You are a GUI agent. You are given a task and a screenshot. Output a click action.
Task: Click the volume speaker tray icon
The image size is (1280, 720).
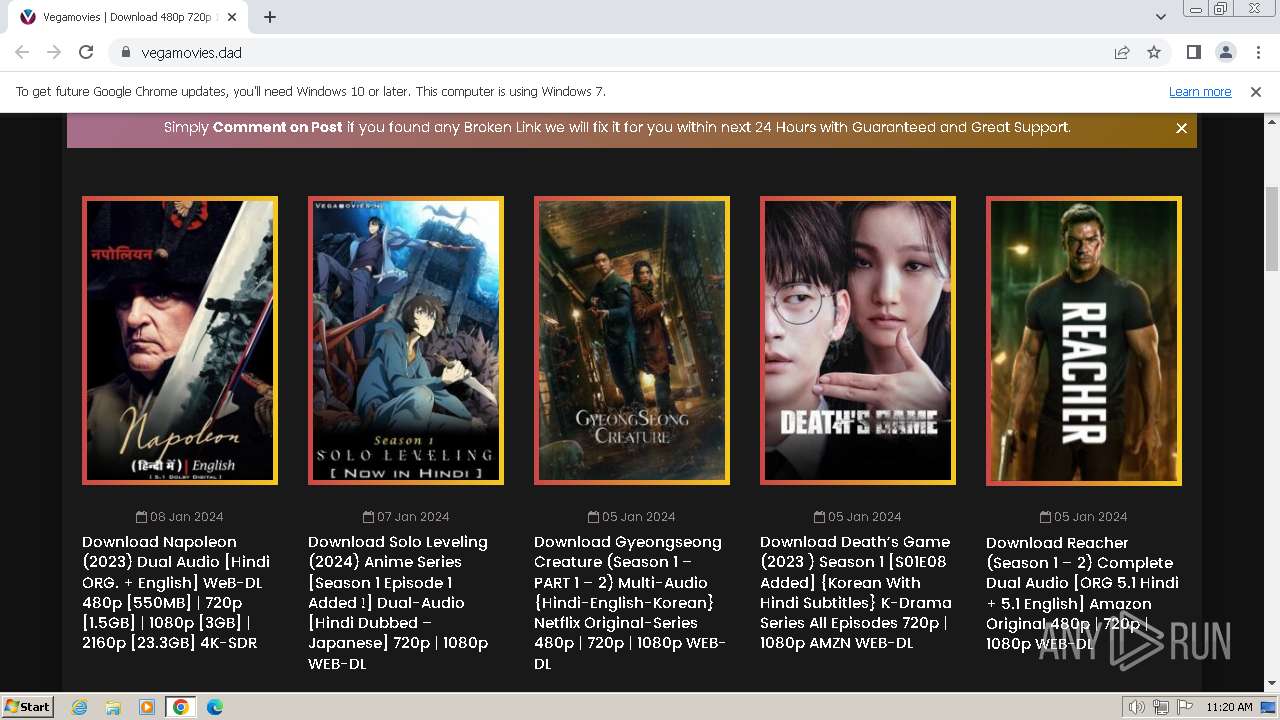click(1137, 707)
